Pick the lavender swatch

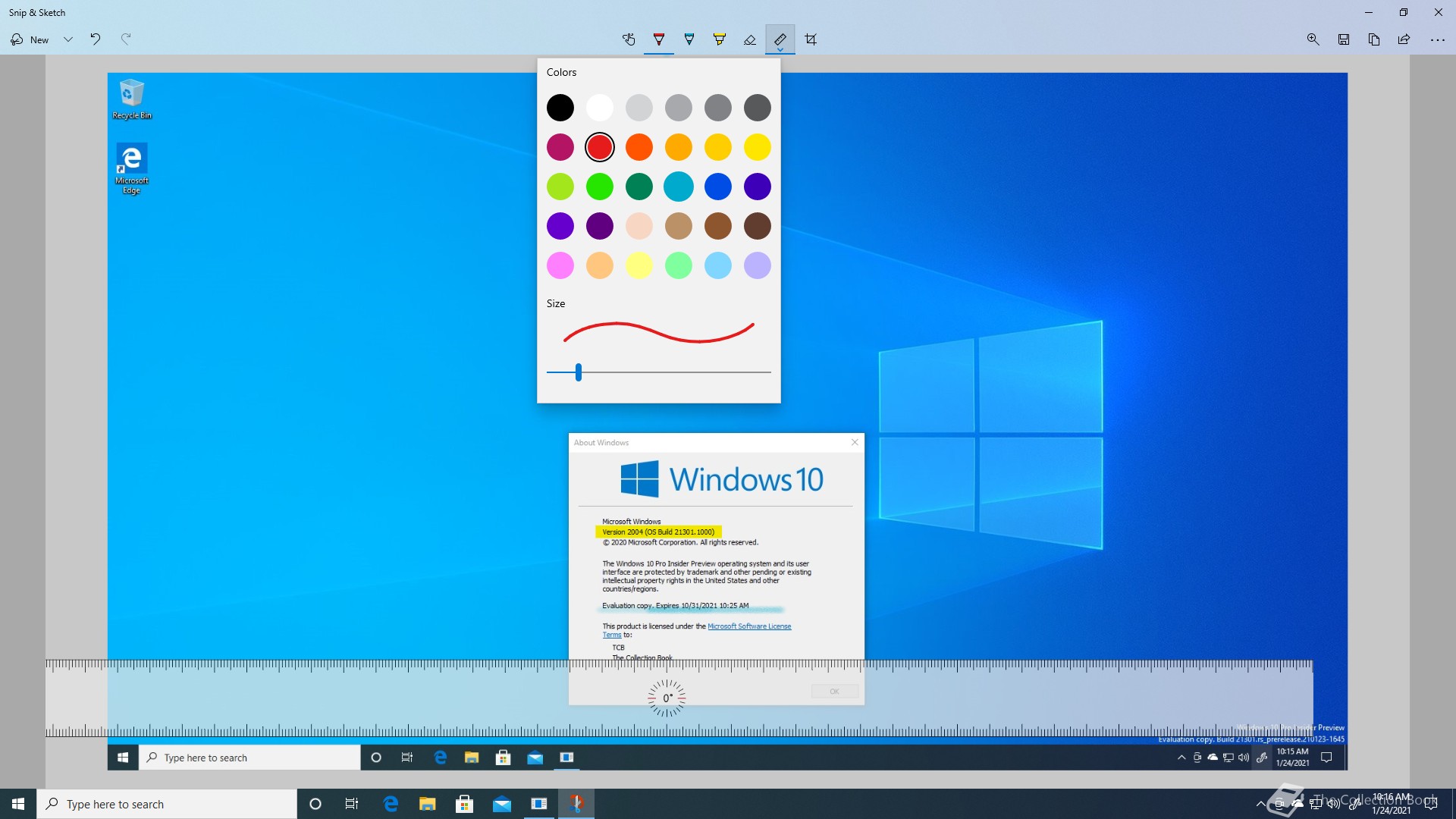click(758, 265)
